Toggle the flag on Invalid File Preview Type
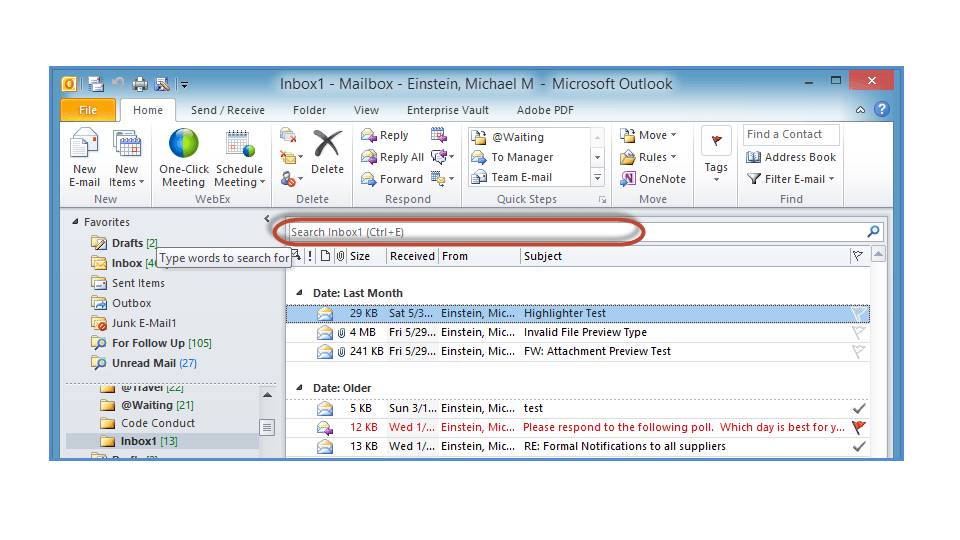 coord(858,332)
